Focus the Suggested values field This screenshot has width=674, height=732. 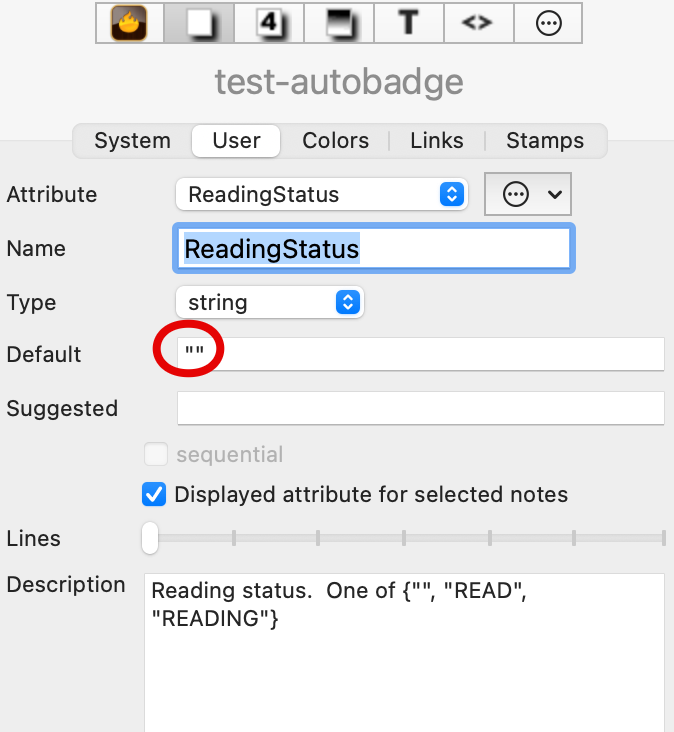pyautogui.click(x=420, y=408)
